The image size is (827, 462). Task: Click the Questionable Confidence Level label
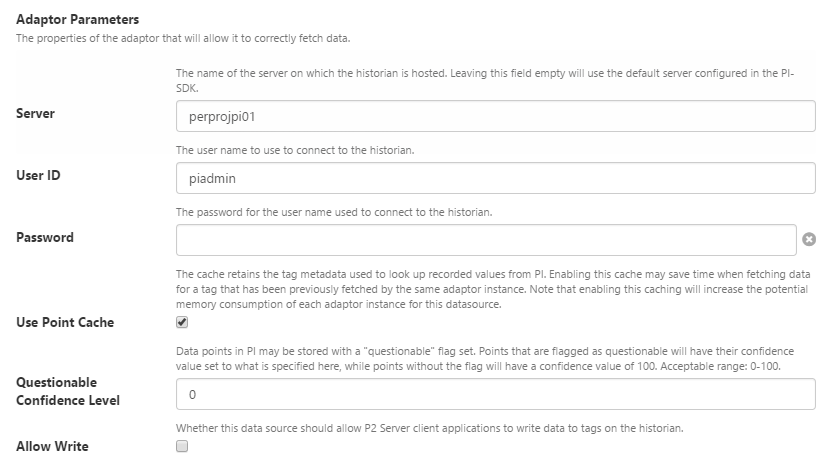pos(66,391)
